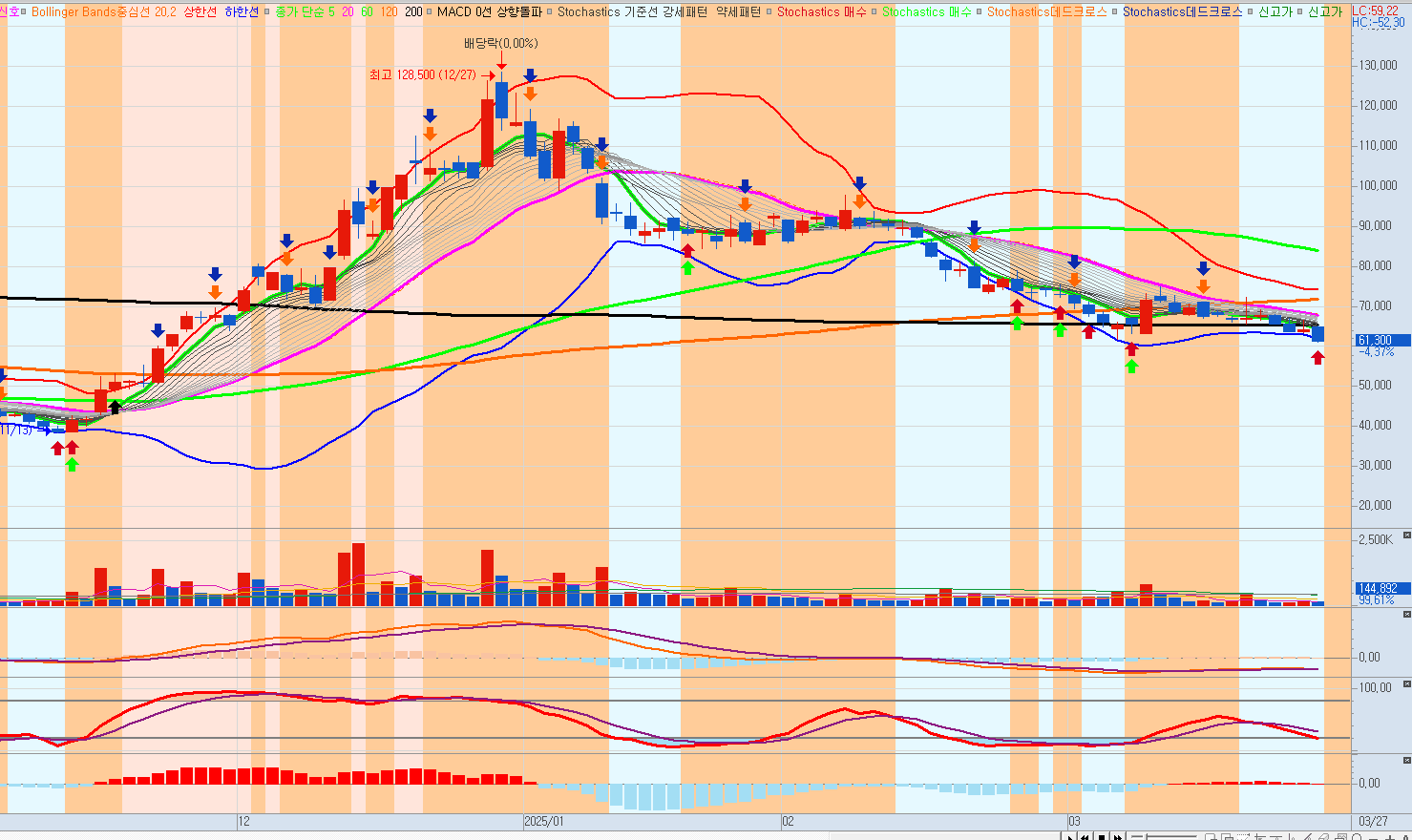Click the 130,000 price axis label
Viewport: 1412px width, 840px height.
1379,65
